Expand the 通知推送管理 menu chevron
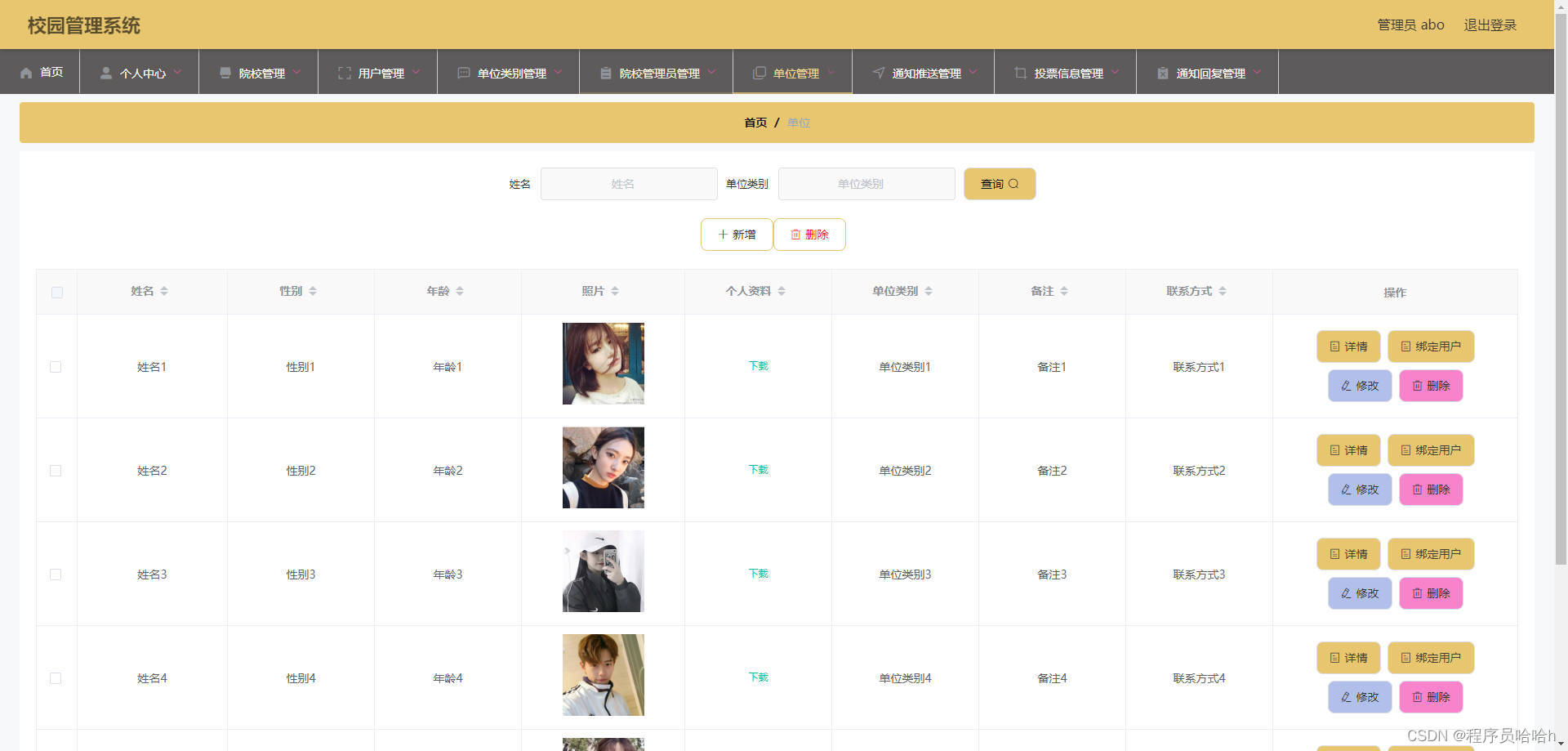This screenshot has height=751, width=1568. [x=973, y=72]
